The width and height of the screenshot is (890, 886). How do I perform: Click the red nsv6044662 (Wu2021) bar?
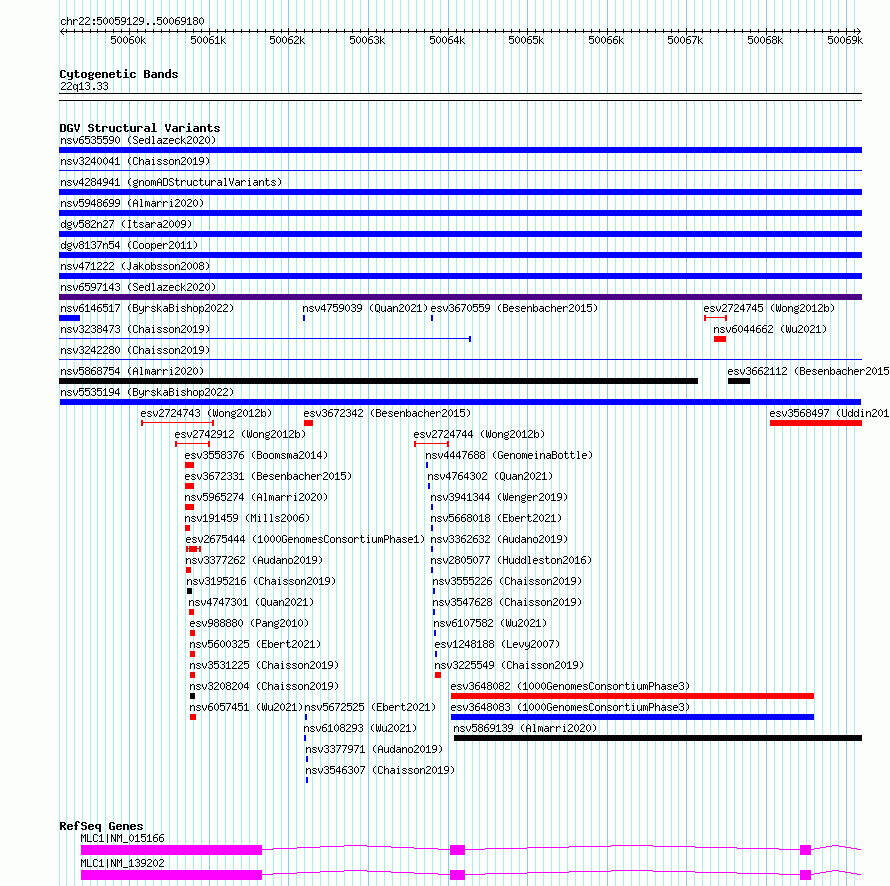(x=720, y=339)
